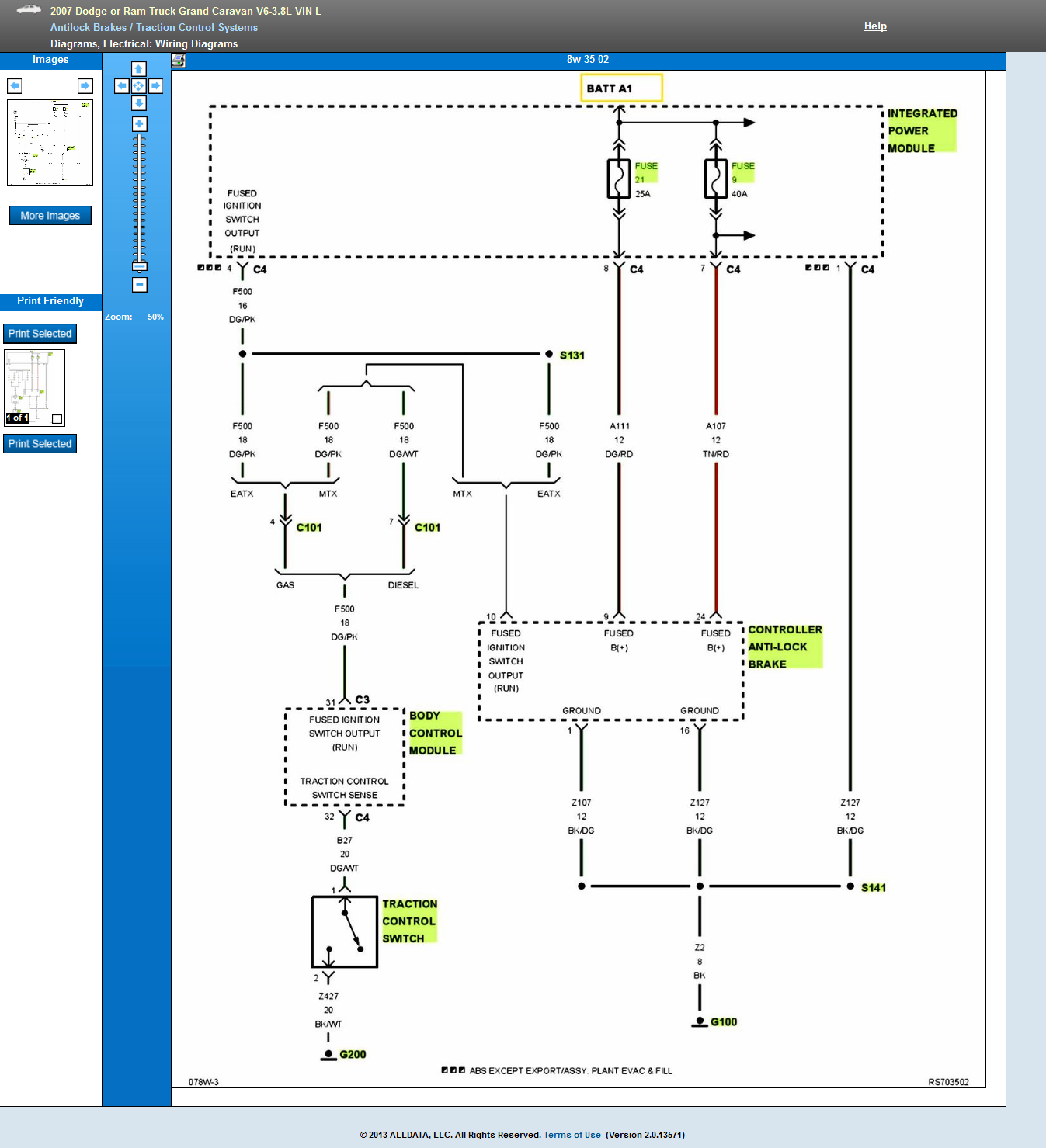Pan the diagram left
The width and height of the screenshot is (1046, 1148).
122,86
